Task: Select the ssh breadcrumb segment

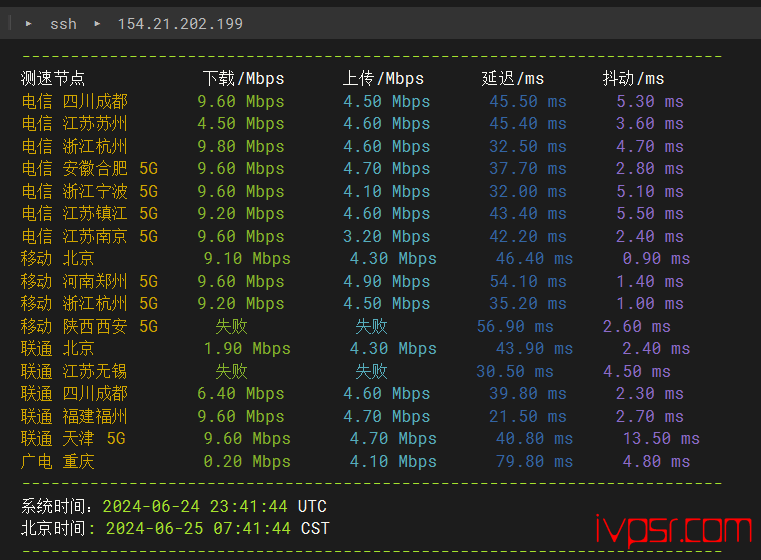Action: 63,23
